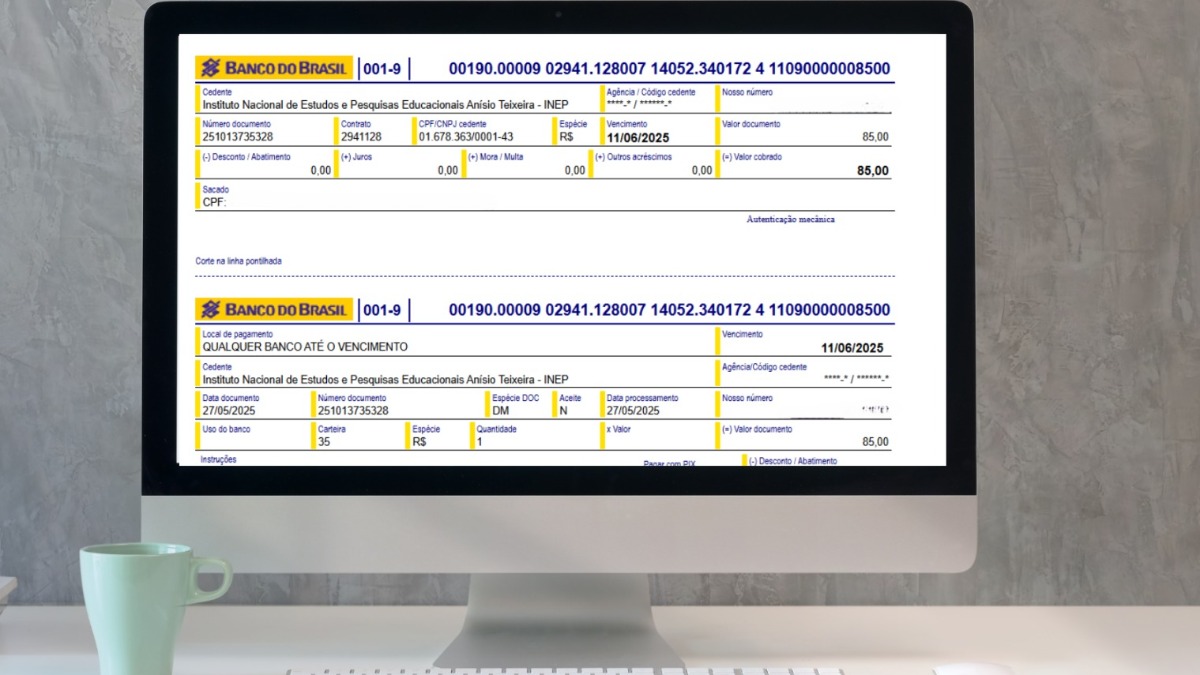The image size is (1200, 675).
Task: Click the 'Nosso número' field beside Data processamento
Action: [x=804, y=404]
